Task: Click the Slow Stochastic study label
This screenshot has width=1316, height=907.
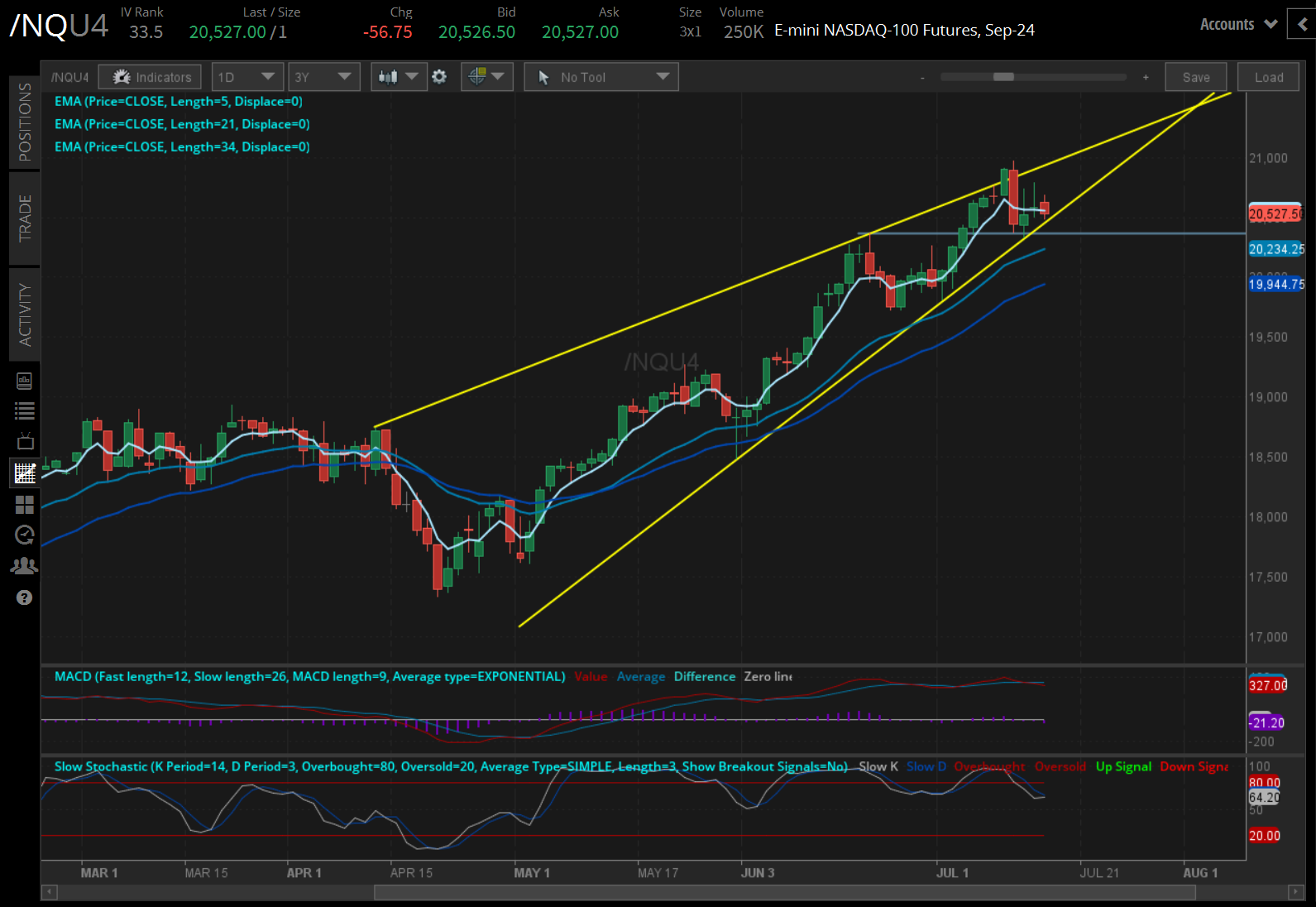Action: coord(451,767)
